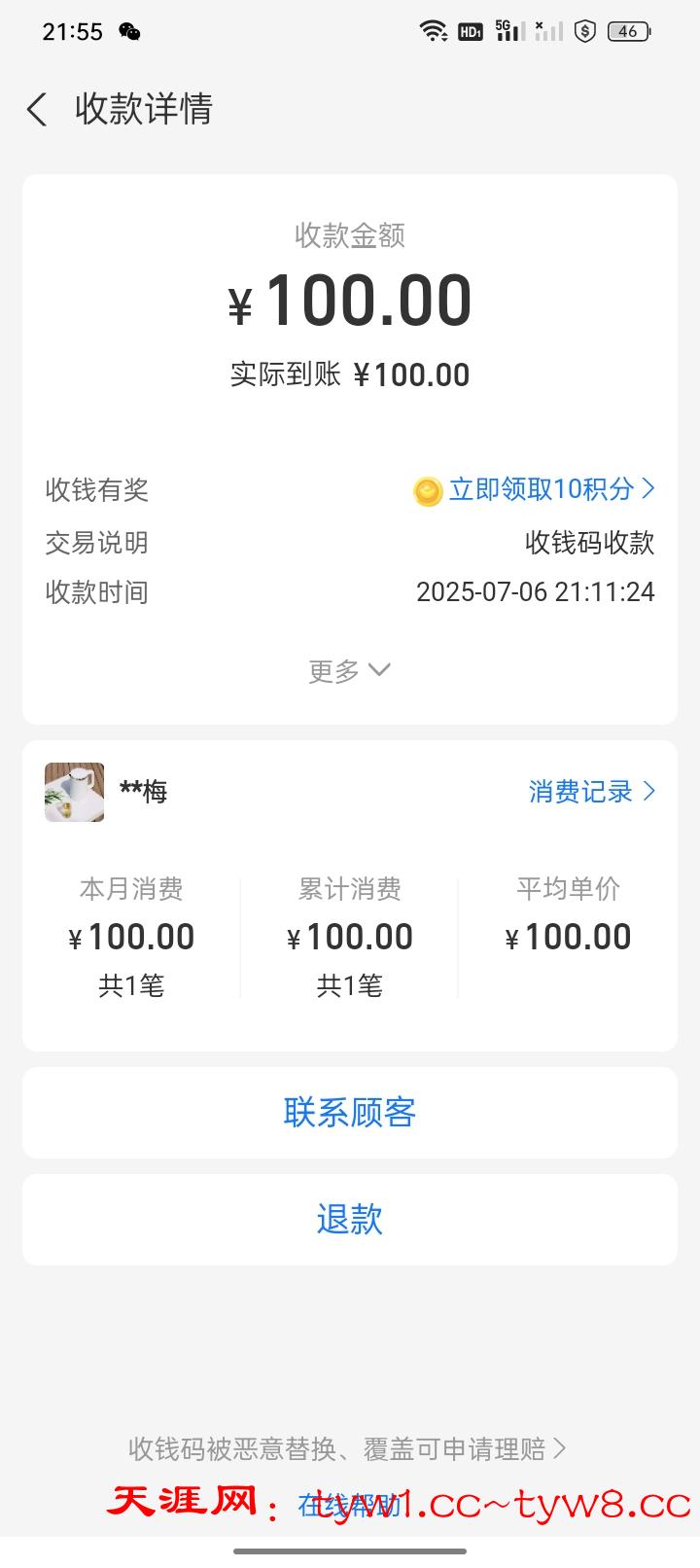Viewport: 700px width, 1568px height.
Task: Tap the gold coin reward icon
Action: pos(428,491)
